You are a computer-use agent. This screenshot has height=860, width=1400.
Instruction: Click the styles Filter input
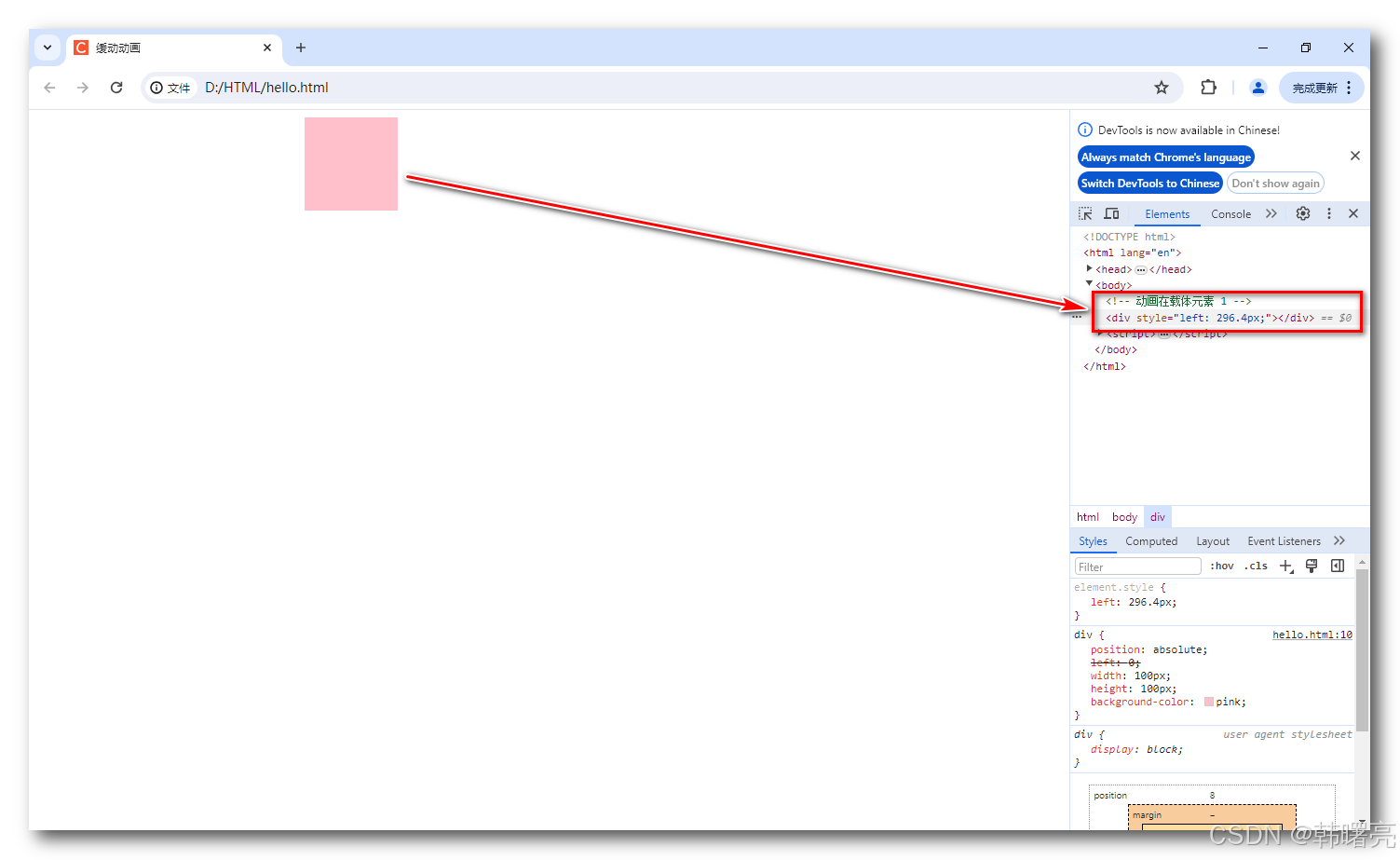point(1138,567)
